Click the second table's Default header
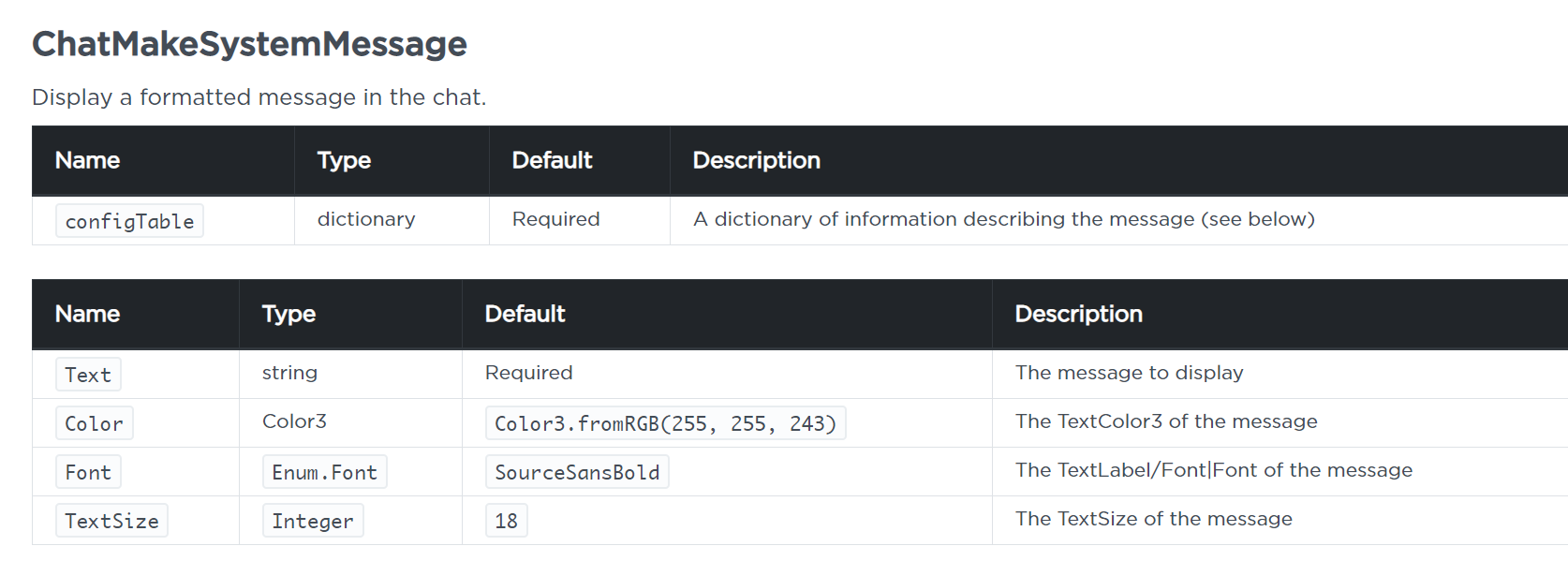This screenshot has width=1568, height=561. point(525,314)
